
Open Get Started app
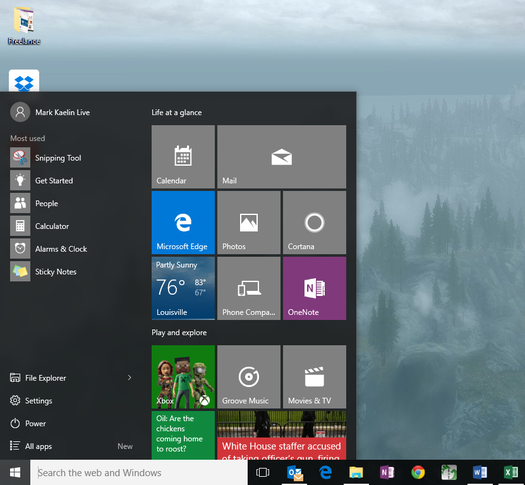72,180
